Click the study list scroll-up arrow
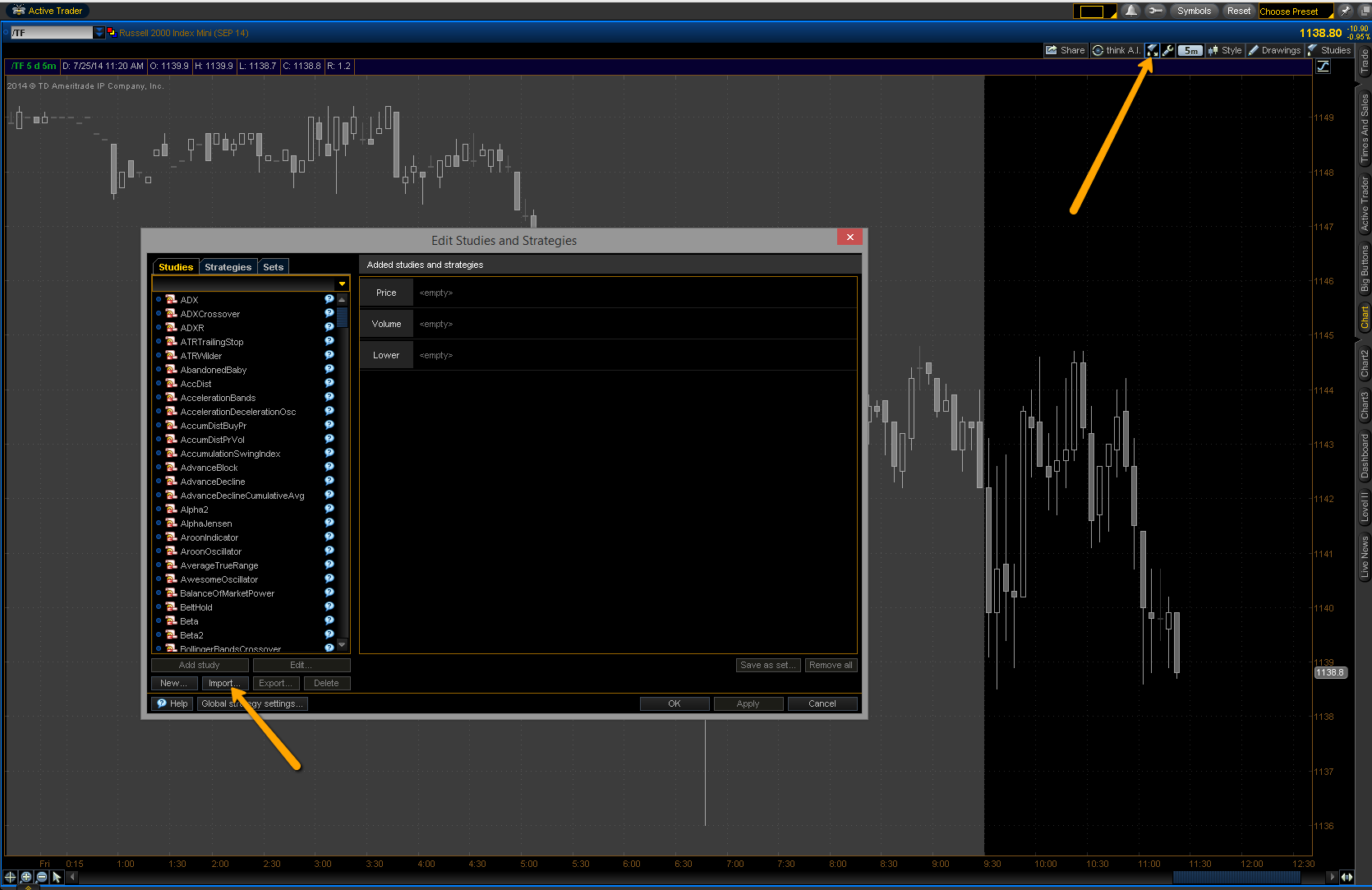The height and width of the screenshot is (890, 1372). [x=342, y=300]
